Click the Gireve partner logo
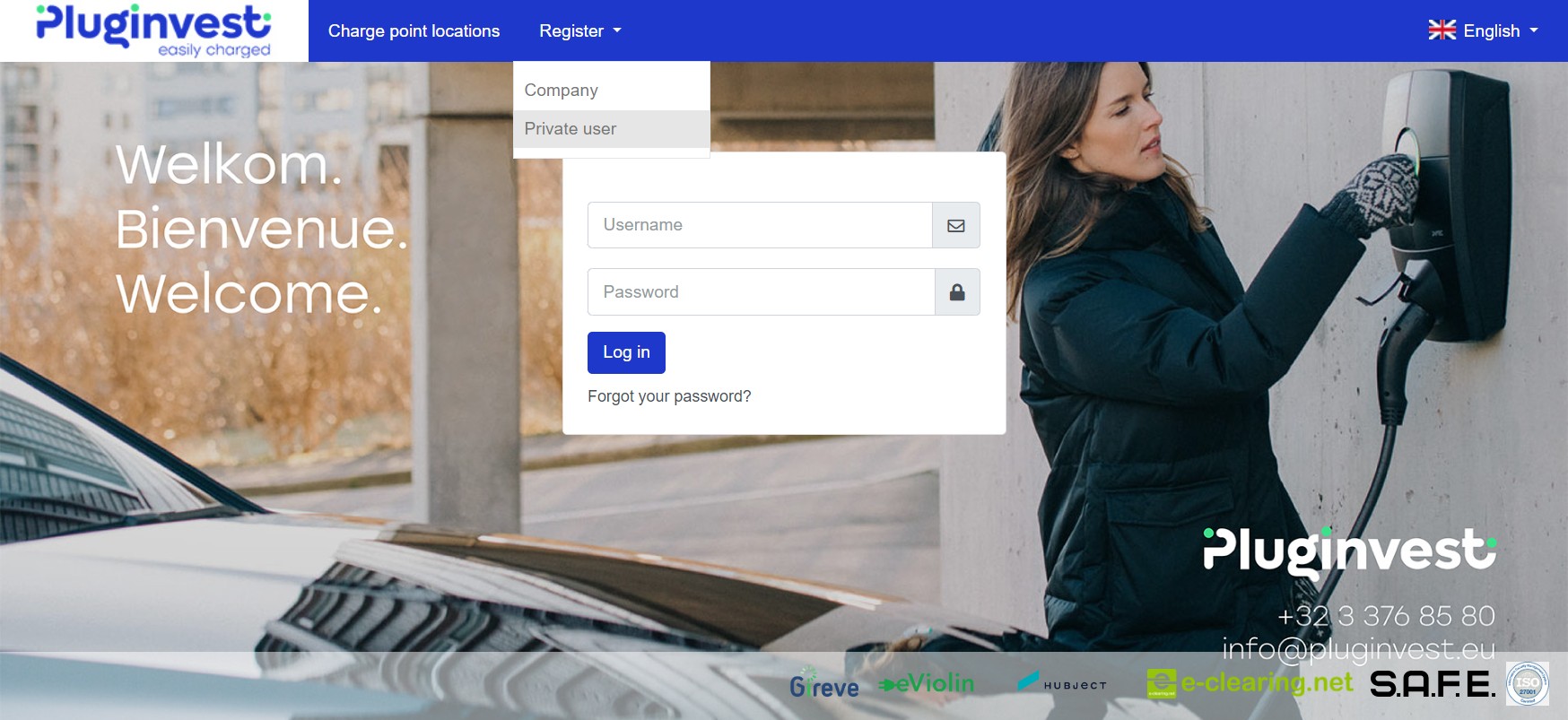 (x=823, y=684)
